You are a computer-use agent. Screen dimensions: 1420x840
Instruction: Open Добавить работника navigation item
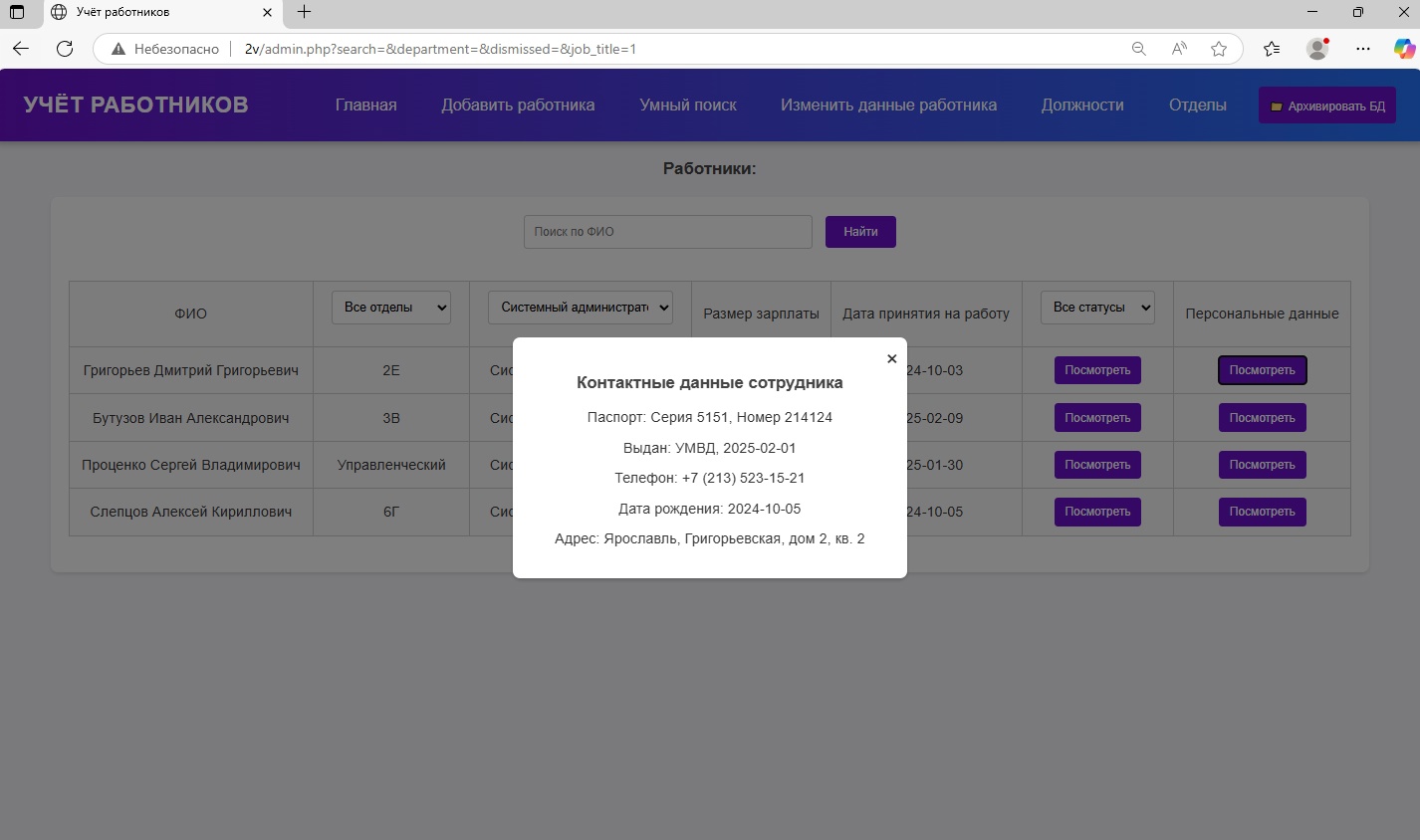click(518, 105)
